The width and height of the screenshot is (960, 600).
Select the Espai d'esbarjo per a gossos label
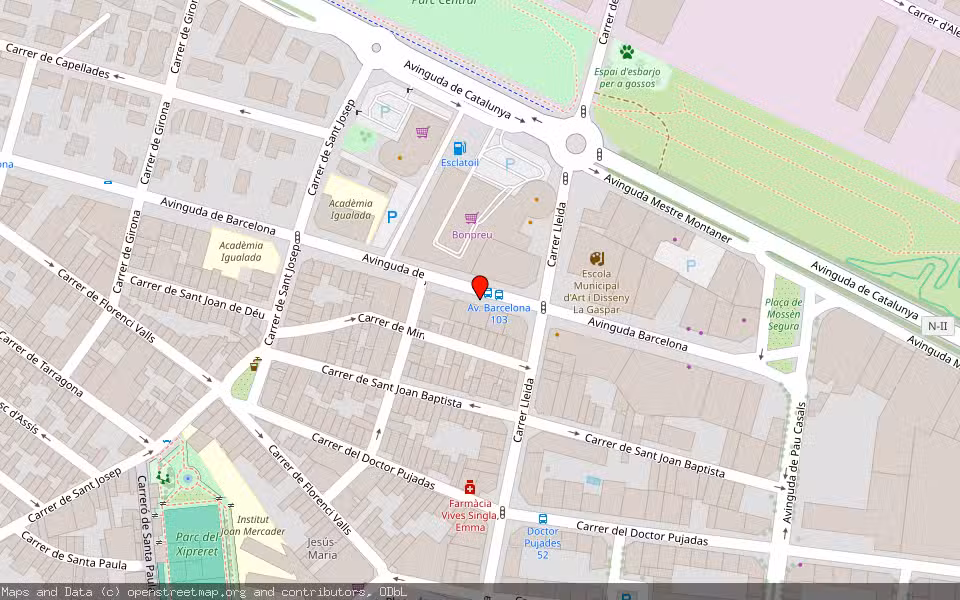[x=627, y=78]
